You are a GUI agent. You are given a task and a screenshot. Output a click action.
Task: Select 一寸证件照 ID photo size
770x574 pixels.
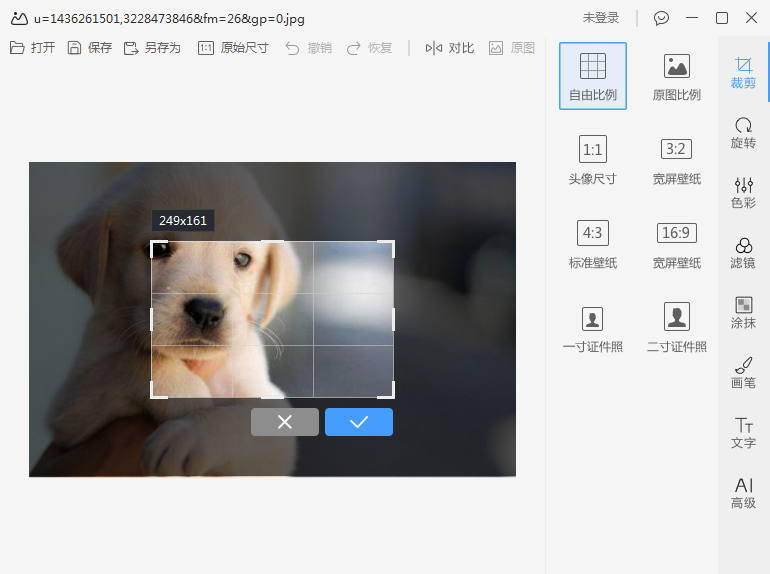pyautogui.click(x=593, y=328)
